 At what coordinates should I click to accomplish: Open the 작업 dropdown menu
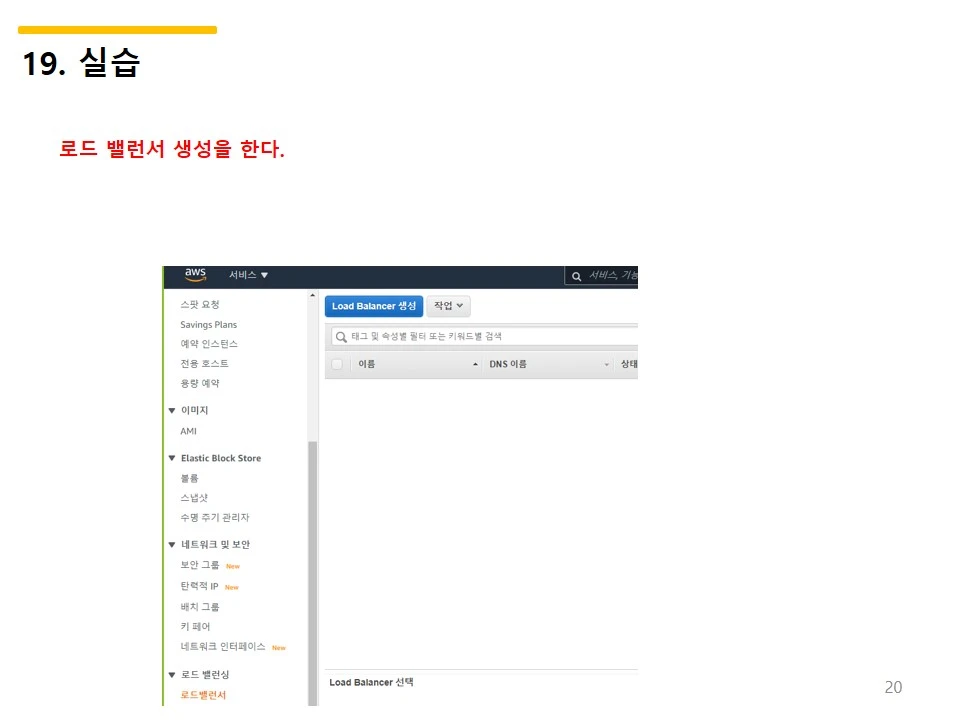pyautogui.click(x=447, y=306)
